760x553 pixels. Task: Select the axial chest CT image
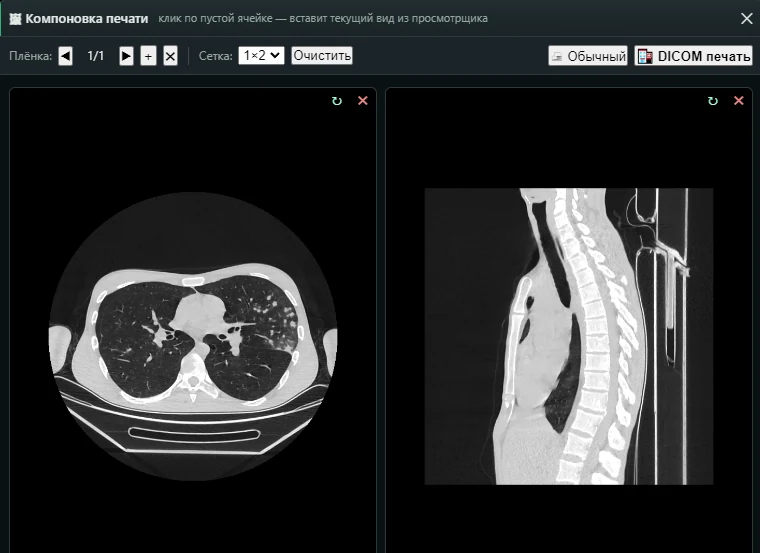coord(193,336)
